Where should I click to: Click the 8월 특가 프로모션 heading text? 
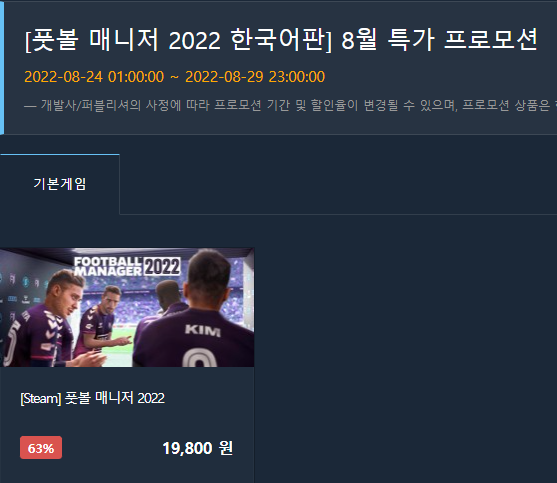[440, 39]
